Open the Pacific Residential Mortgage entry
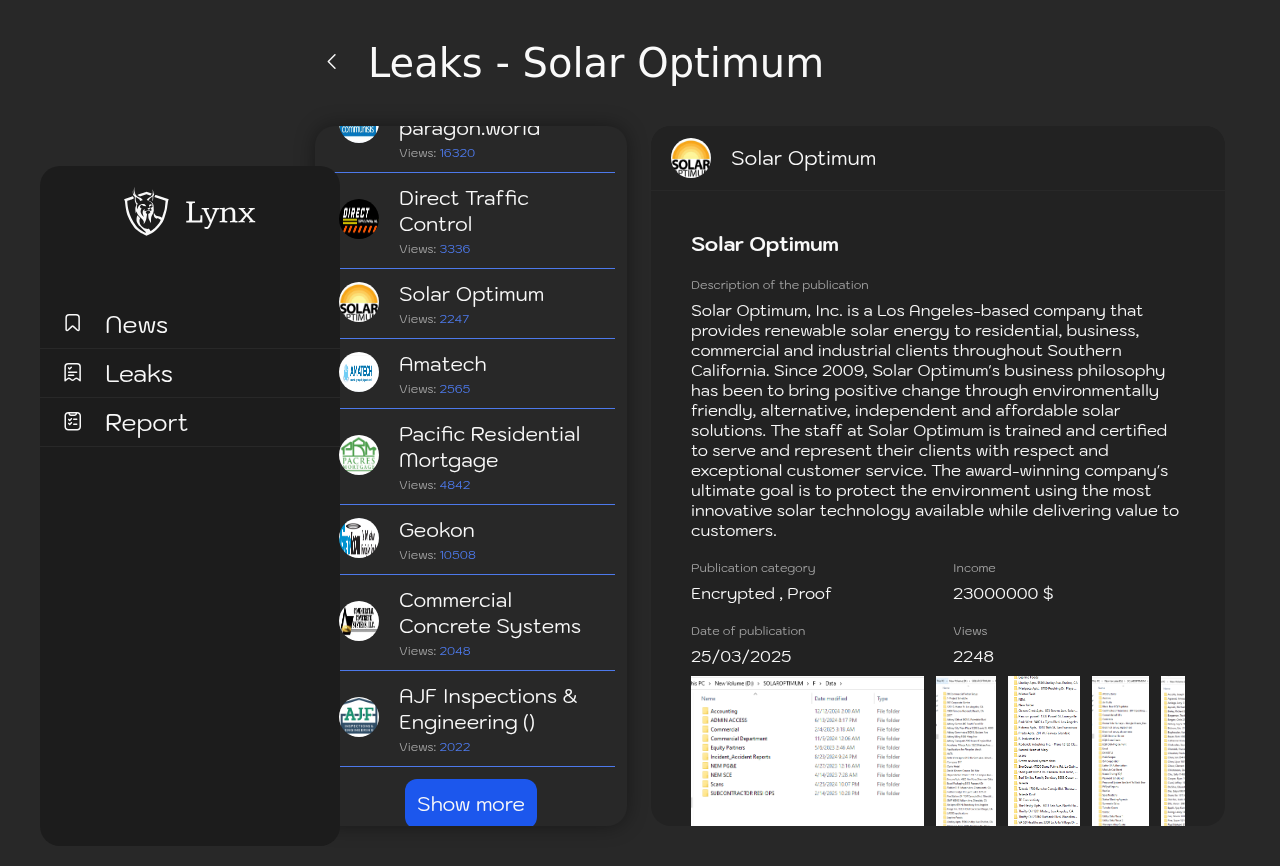Viewport: 1280px width, 866px height. 475,457
